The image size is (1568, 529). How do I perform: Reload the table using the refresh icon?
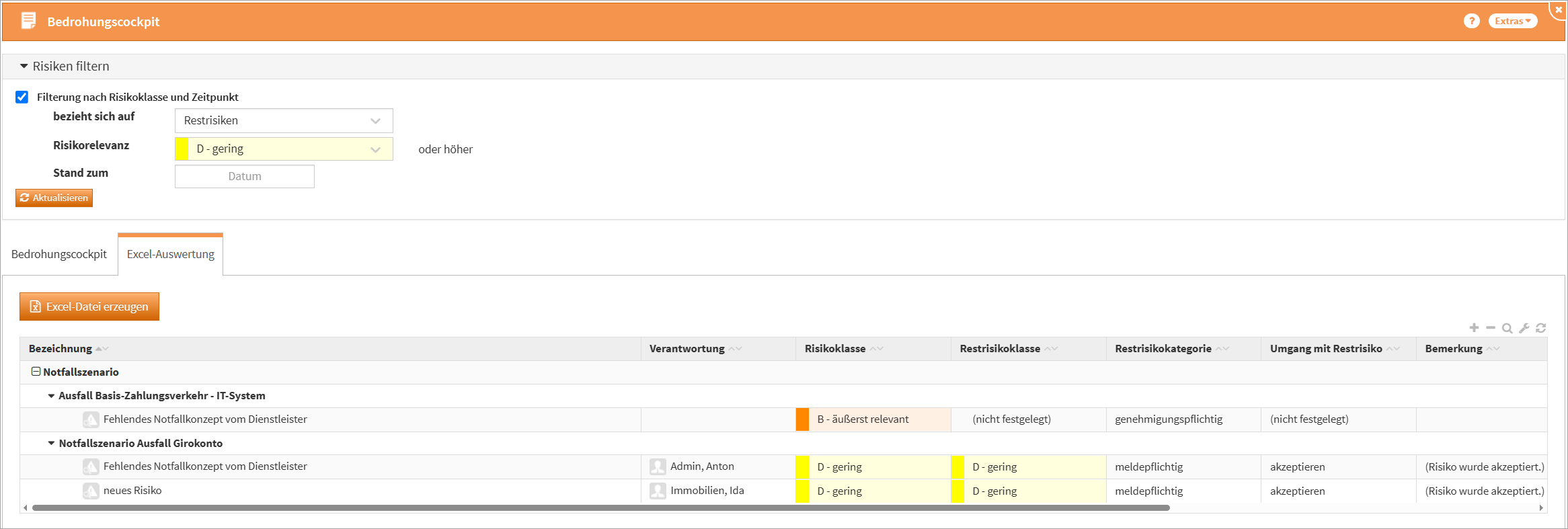[1541, 328]
